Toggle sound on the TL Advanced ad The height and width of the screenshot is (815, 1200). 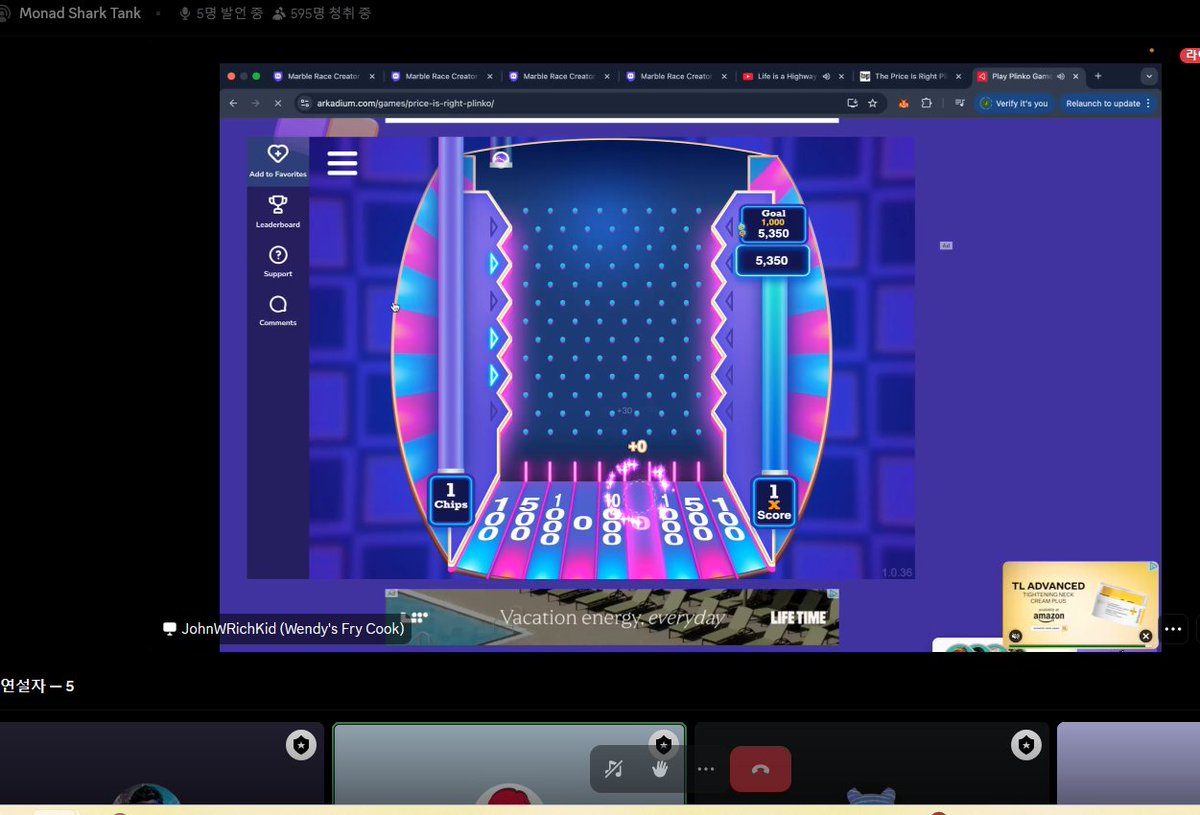click(x=1016, y=636)
